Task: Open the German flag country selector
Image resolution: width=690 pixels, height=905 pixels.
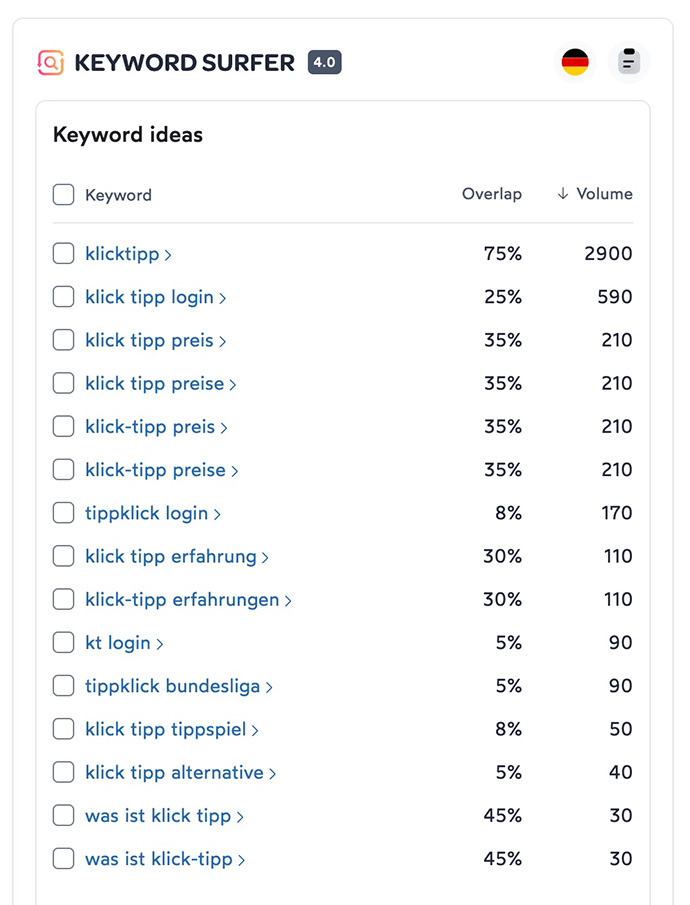Action: (575, 62)
